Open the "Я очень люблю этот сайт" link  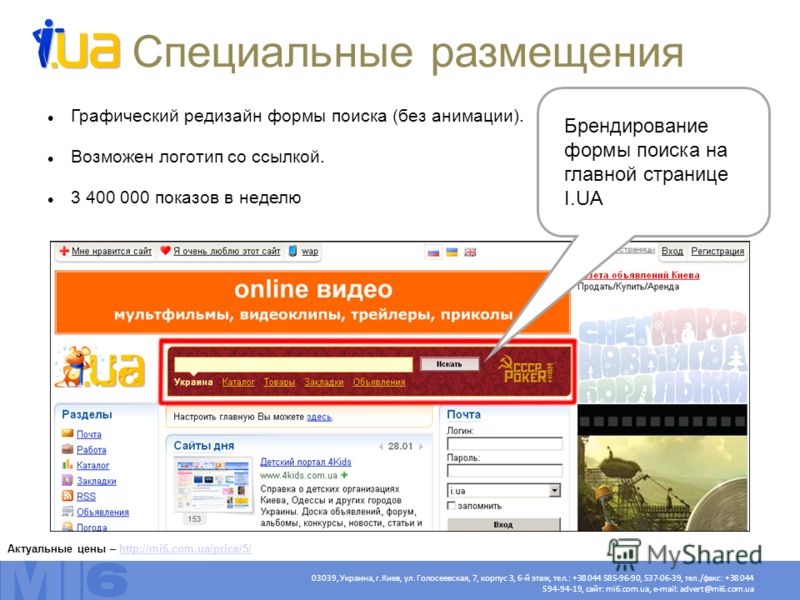click(x=227, y=251)
